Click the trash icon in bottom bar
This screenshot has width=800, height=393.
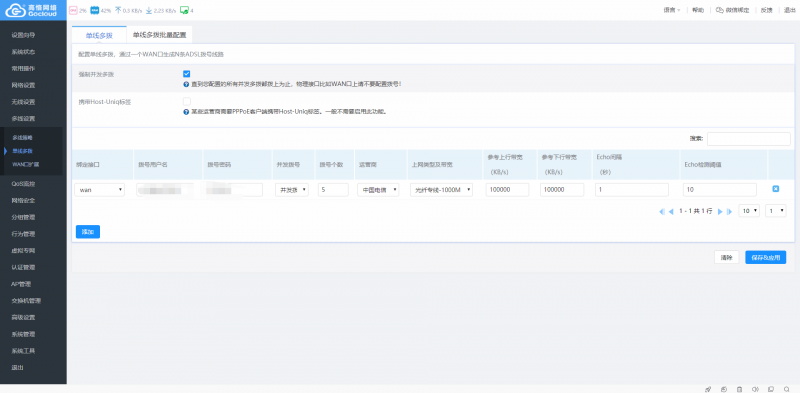click(739, 389)
